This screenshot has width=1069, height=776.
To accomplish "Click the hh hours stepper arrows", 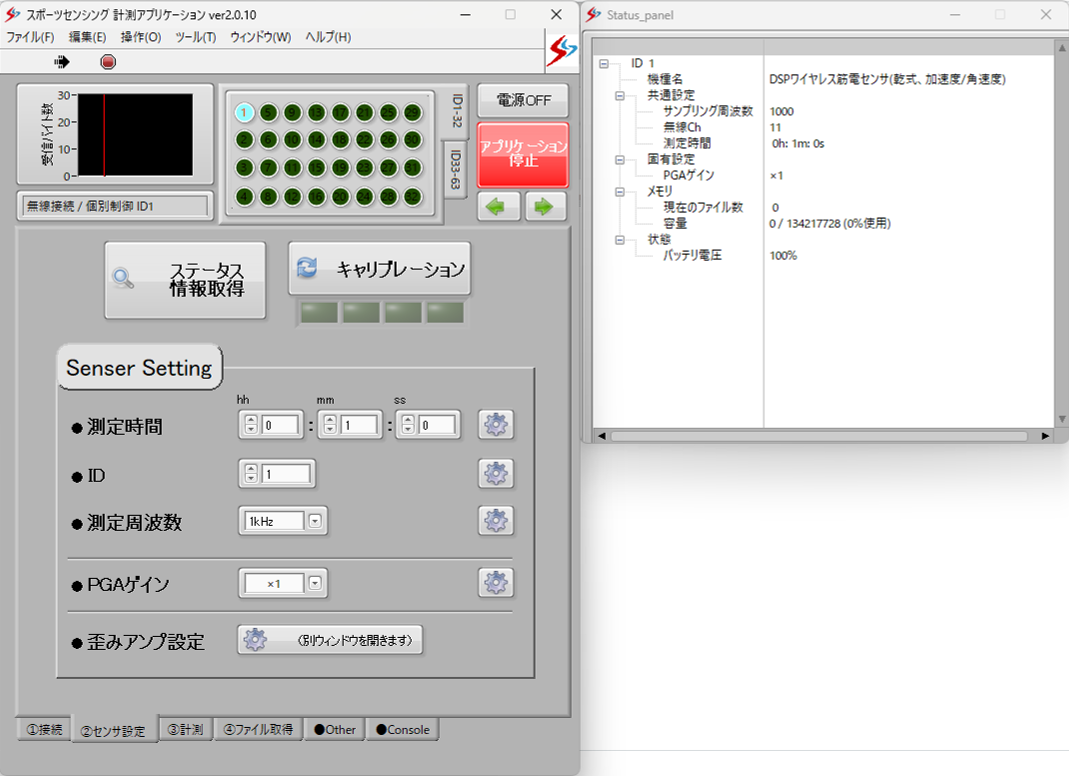I will (252, 426).
